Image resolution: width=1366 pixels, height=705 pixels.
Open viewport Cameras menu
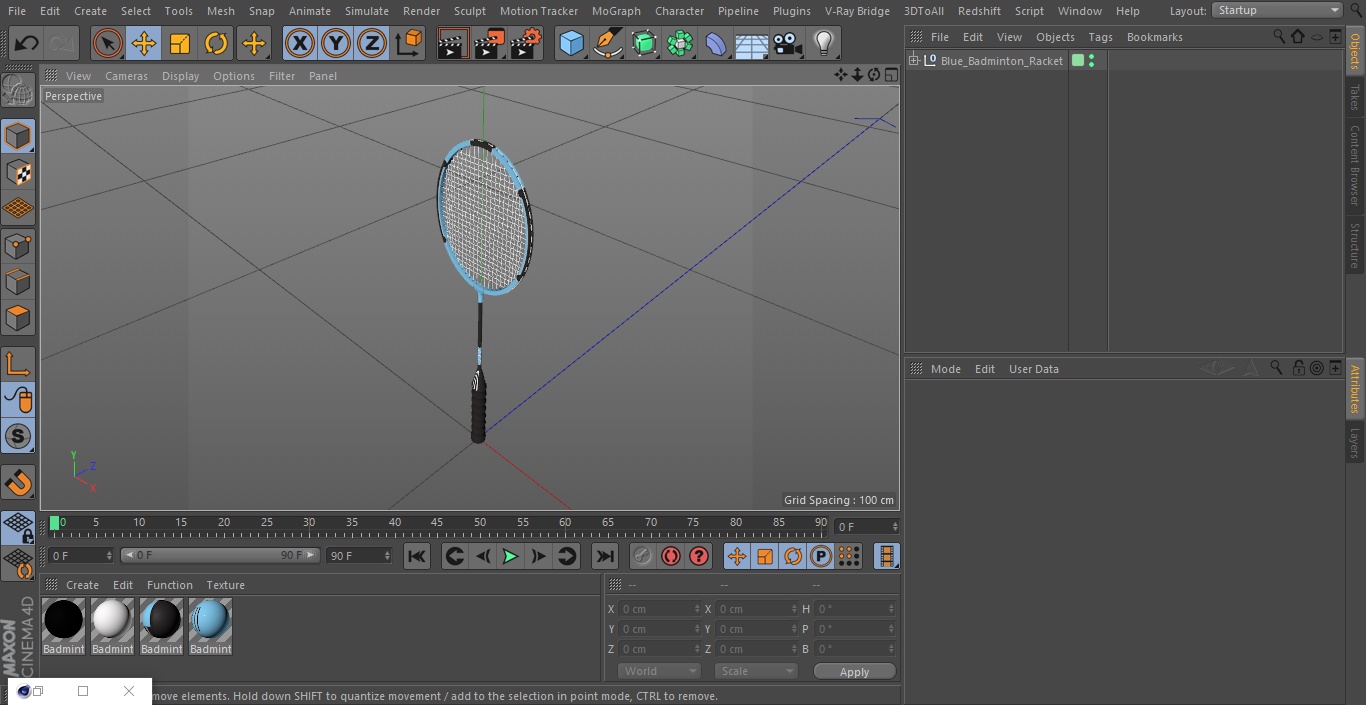(x=127, y=76)
